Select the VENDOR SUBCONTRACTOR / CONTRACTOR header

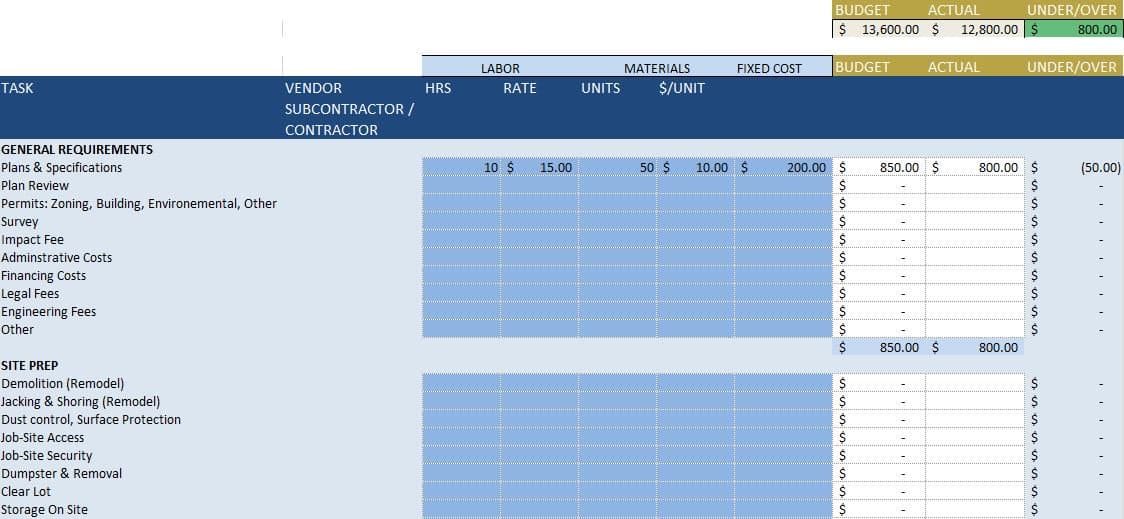click(350, 109)
